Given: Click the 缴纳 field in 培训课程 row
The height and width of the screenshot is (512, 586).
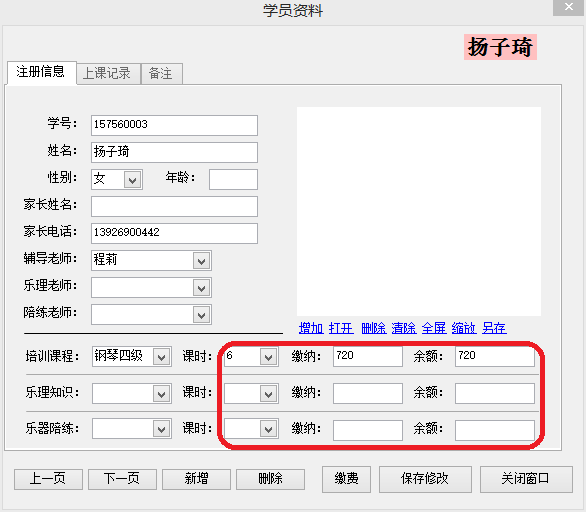Looking at the screenshot, I should click(368, 356).
